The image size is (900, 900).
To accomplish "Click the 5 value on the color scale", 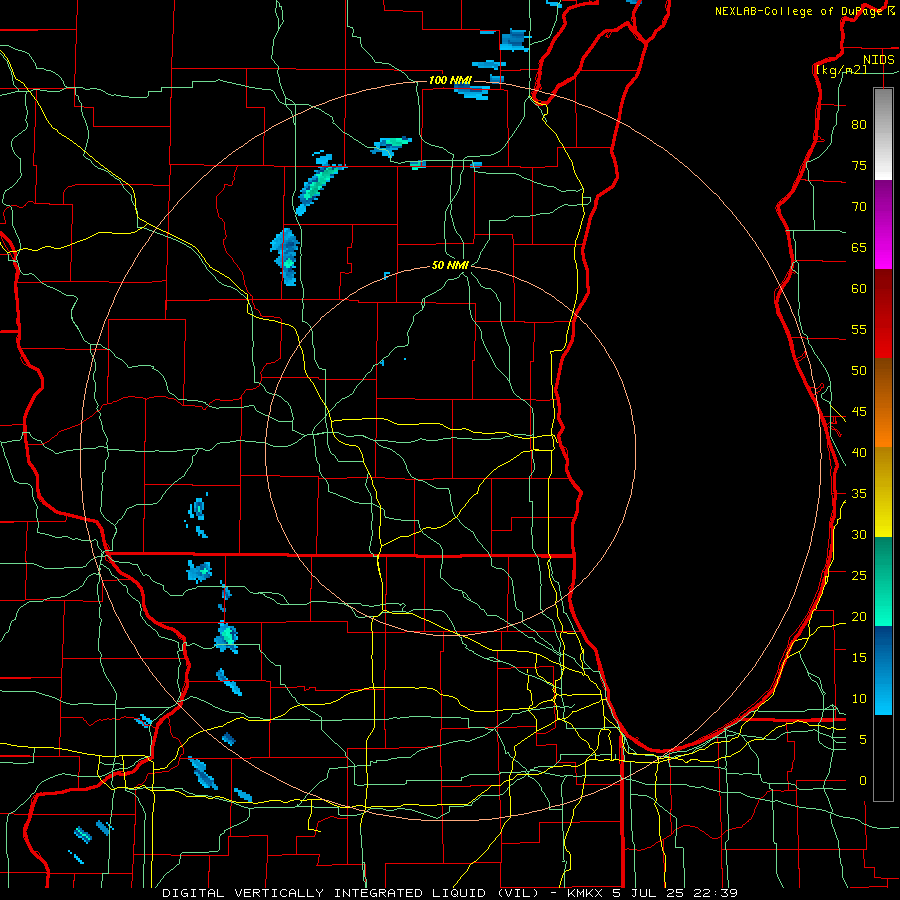I will click(x=863, y=740).
